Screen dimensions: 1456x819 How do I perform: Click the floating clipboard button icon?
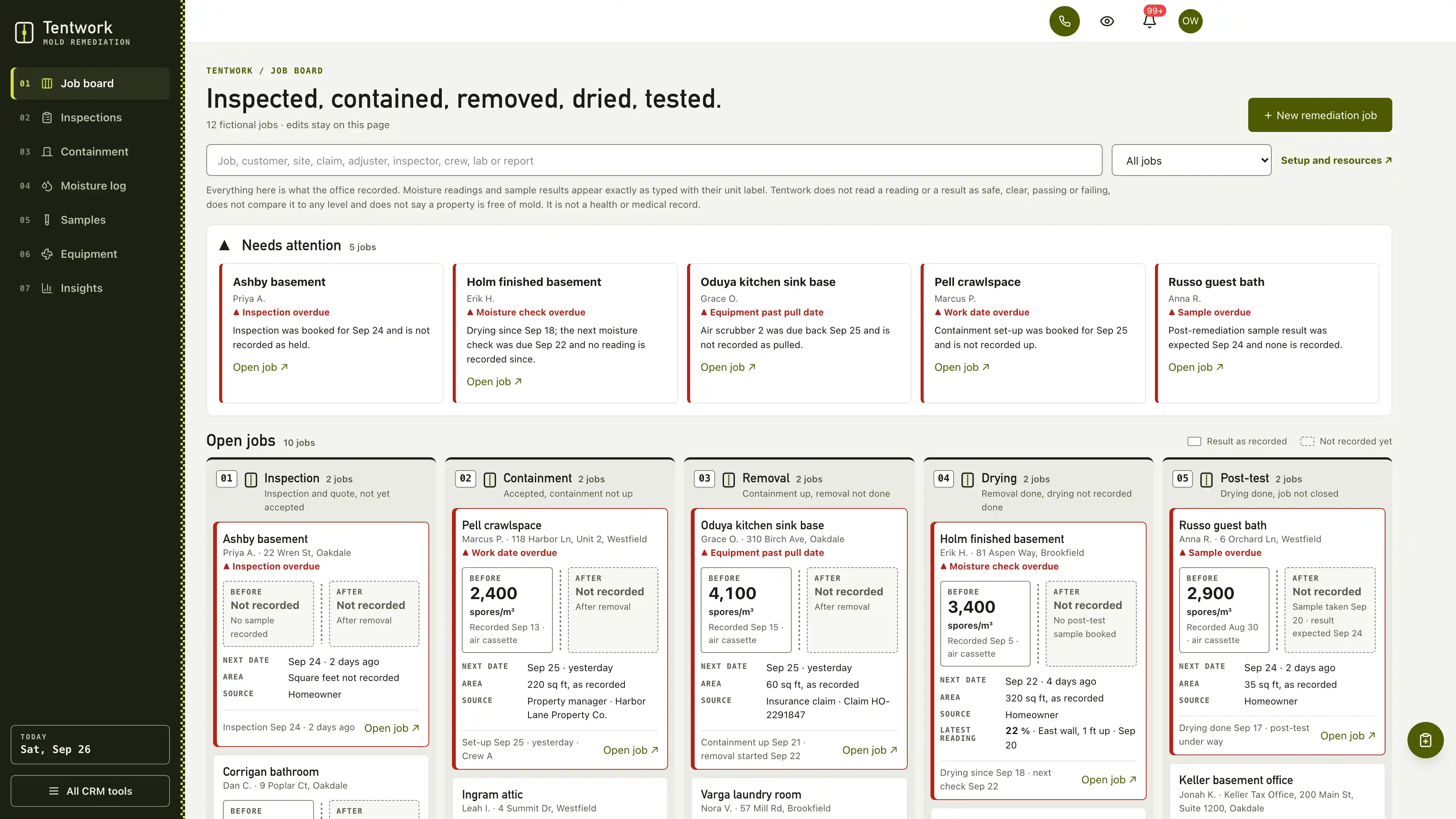click(1426, 740)
